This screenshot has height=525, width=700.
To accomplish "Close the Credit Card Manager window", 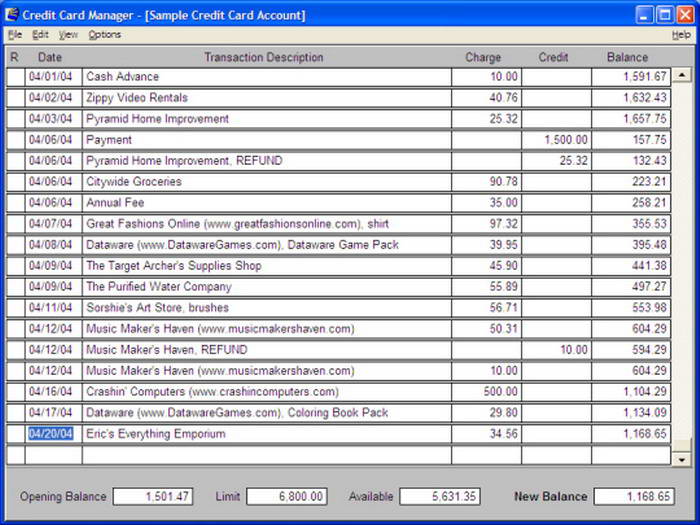I will coord(685,15).
